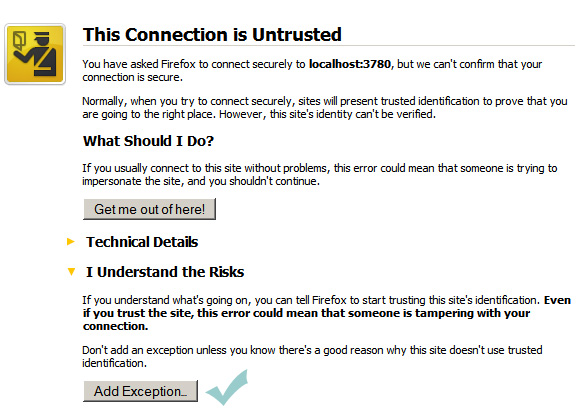The width and height of the screenshot is (581, 409).
Task: Click Get me out of here! button
Action: pyautogui.click(x=149, y=209)
